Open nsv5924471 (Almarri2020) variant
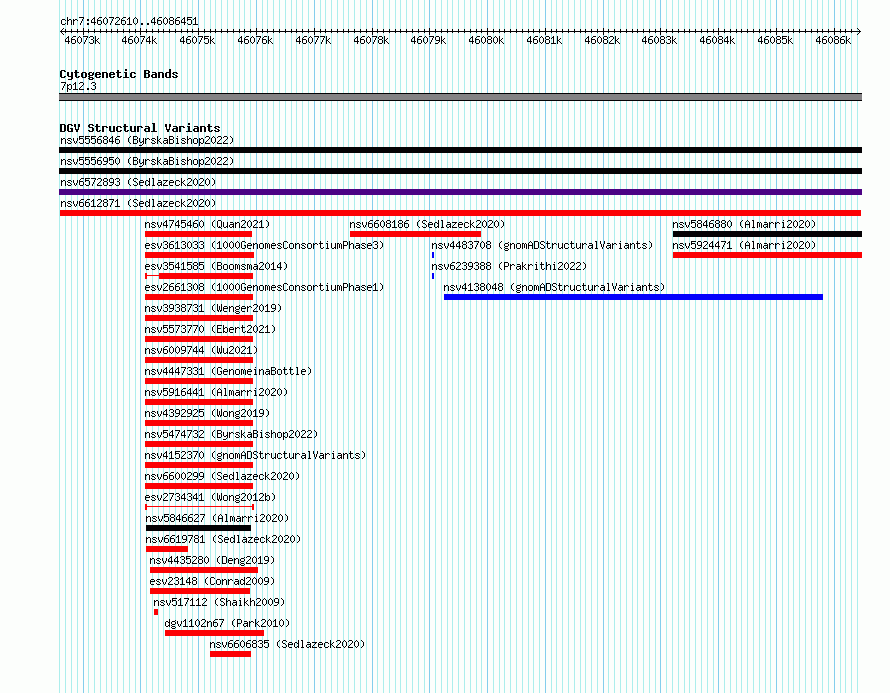The image size is (890, 693). click(744, 245)
